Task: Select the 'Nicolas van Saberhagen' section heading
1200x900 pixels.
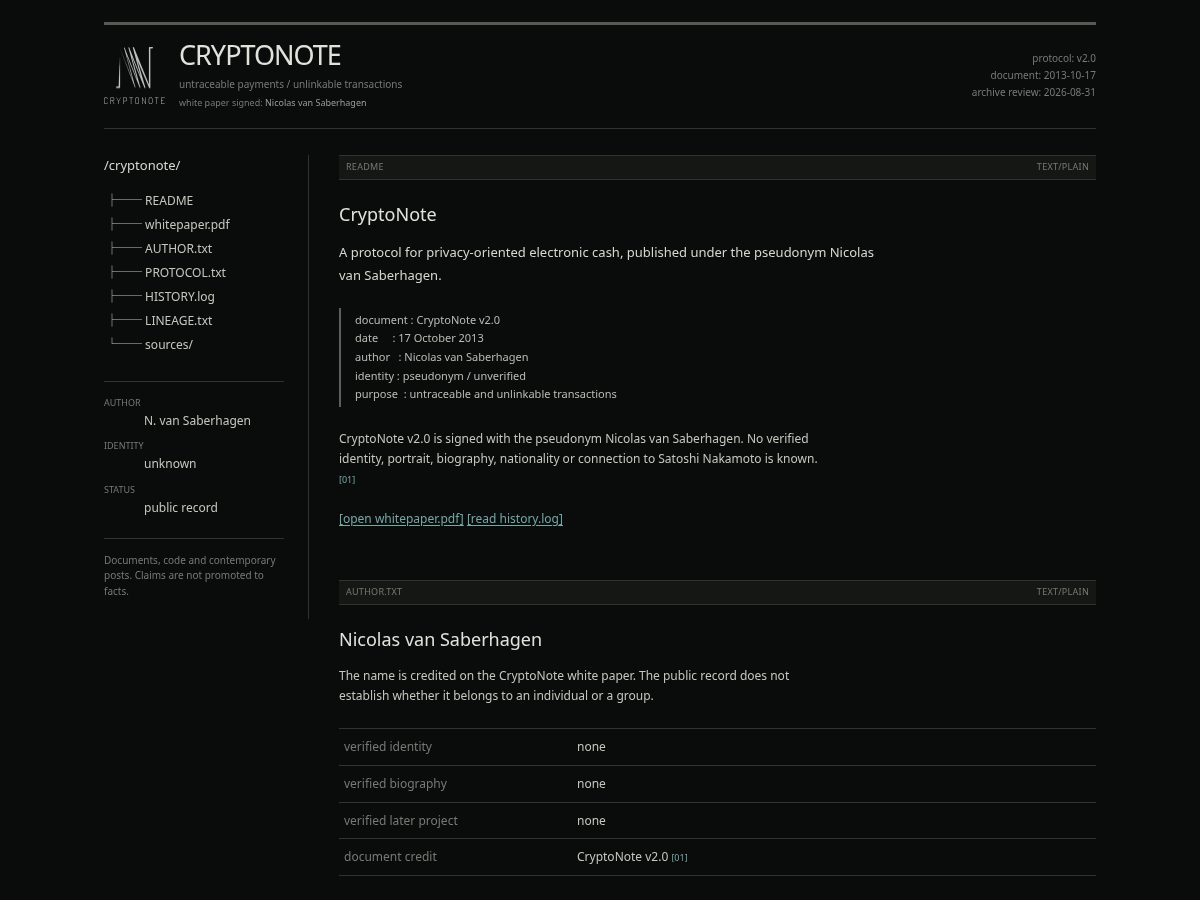Action: (x=440, y=639)
